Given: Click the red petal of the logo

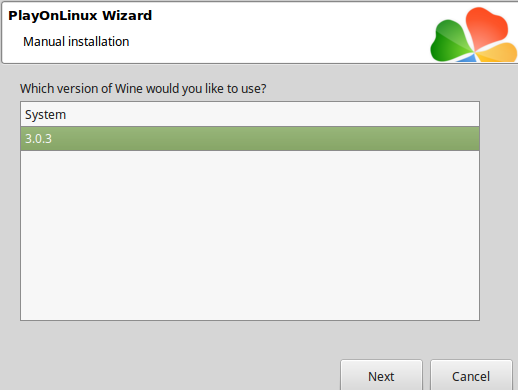Looking at the screenshot, I should point(487,27).
